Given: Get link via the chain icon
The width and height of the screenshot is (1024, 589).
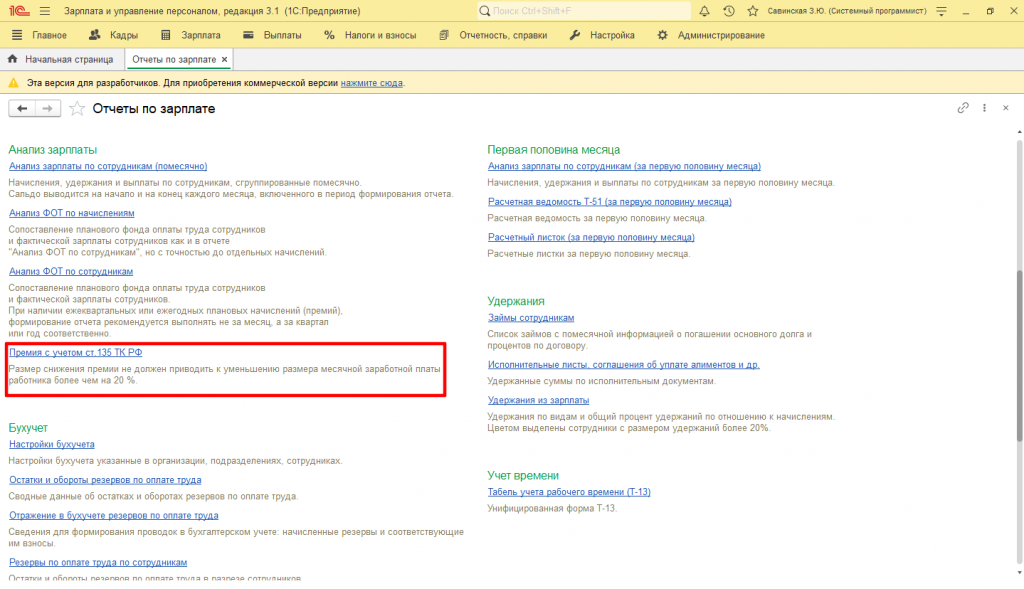Looking at the screenshot, I should coord(963,108).
